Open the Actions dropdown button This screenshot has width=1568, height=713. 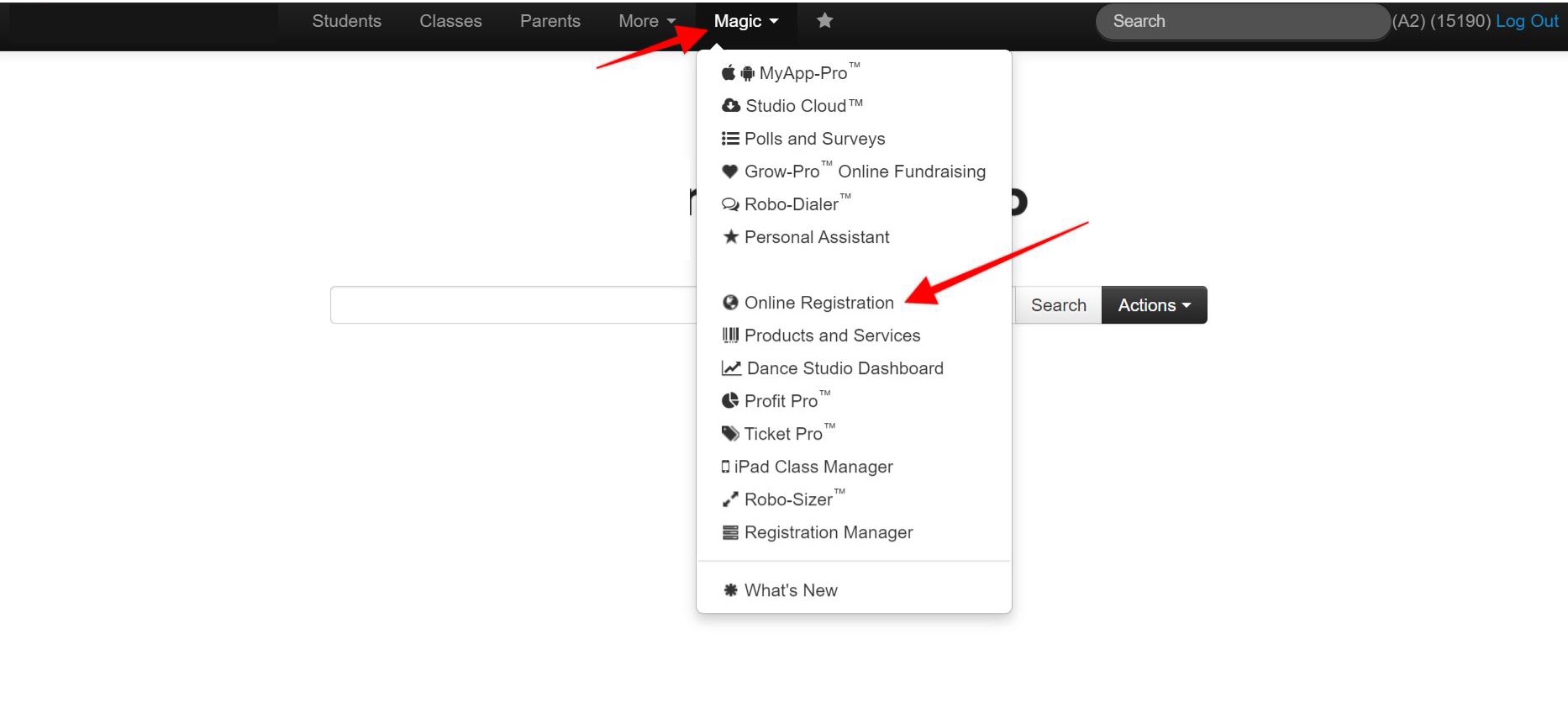1154,305
